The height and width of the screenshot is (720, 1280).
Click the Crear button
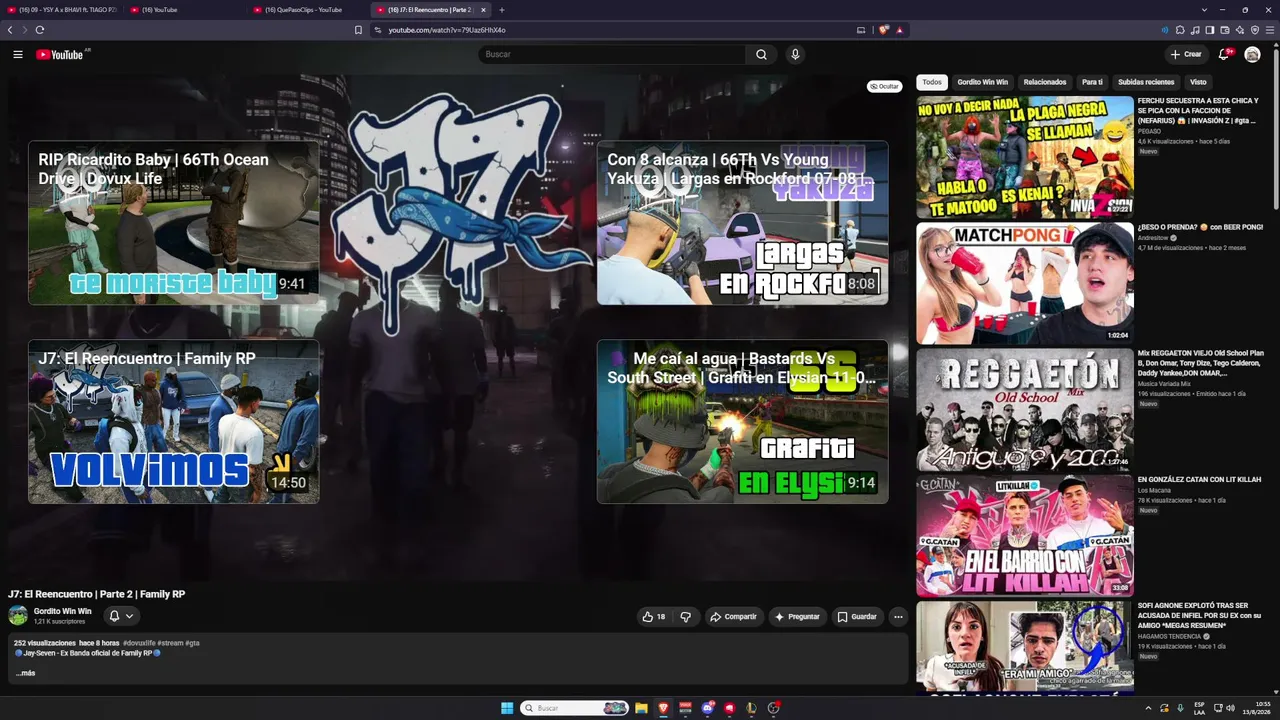(1186, 54)
